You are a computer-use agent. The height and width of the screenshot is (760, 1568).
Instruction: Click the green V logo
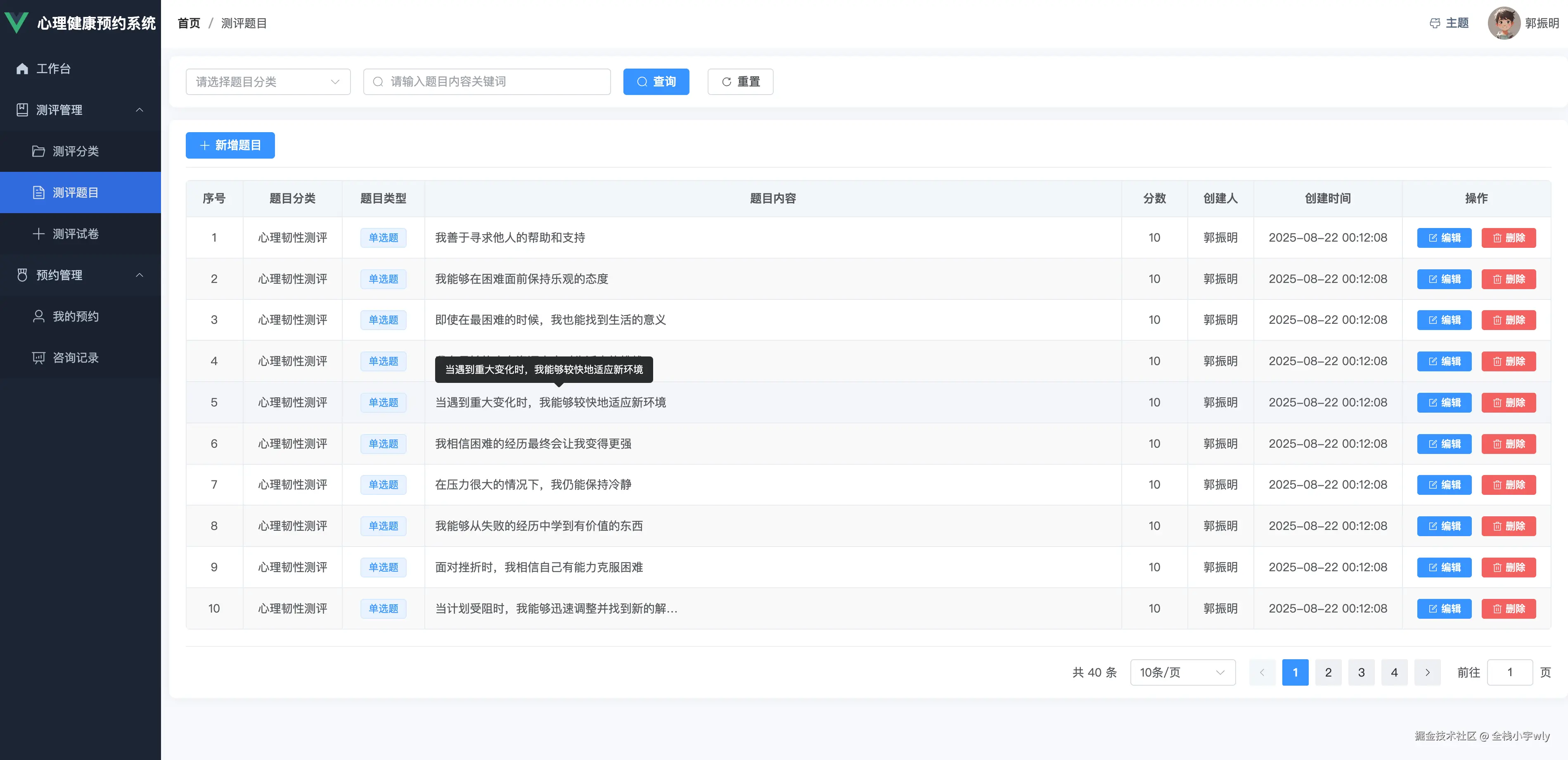[17, 23]
